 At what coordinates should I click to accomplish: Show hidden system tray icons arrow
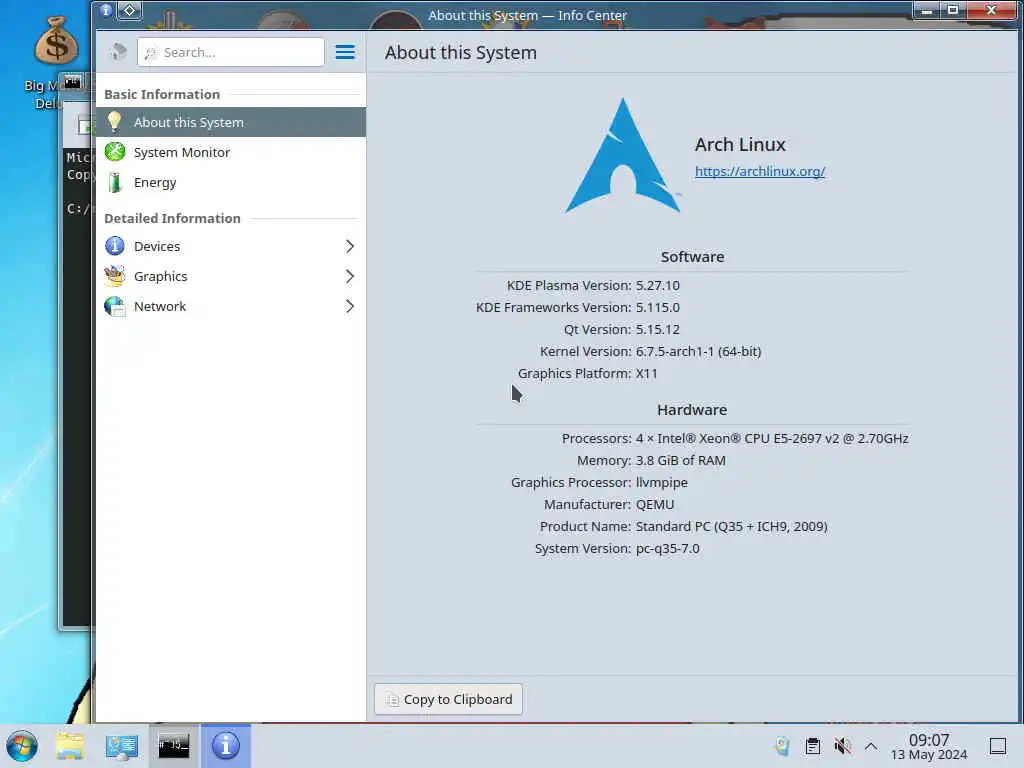871,746
